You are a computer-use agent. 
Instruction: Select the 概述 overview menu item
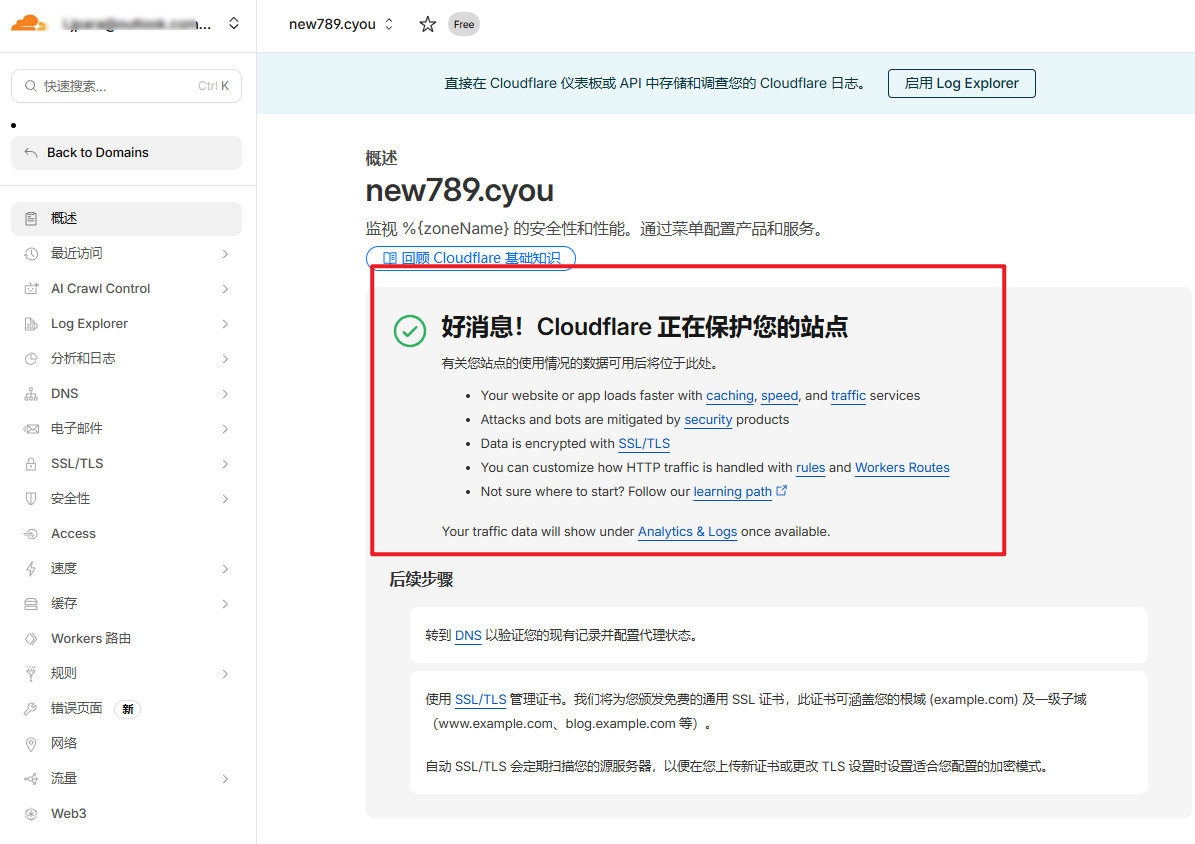point(127,219)
